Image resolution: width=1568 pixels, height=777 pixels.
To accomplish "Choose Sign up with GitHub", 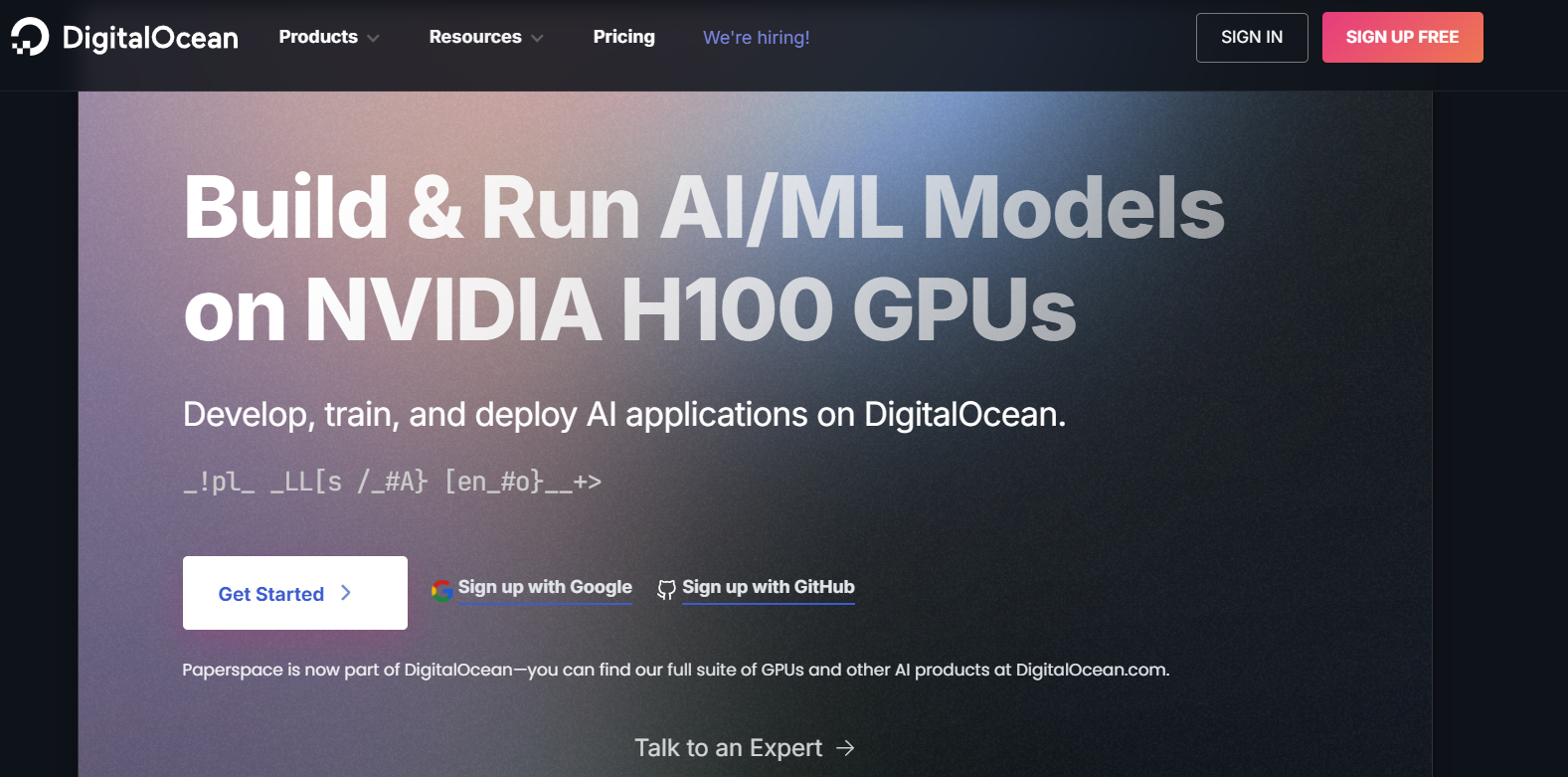I will point(768,587).
